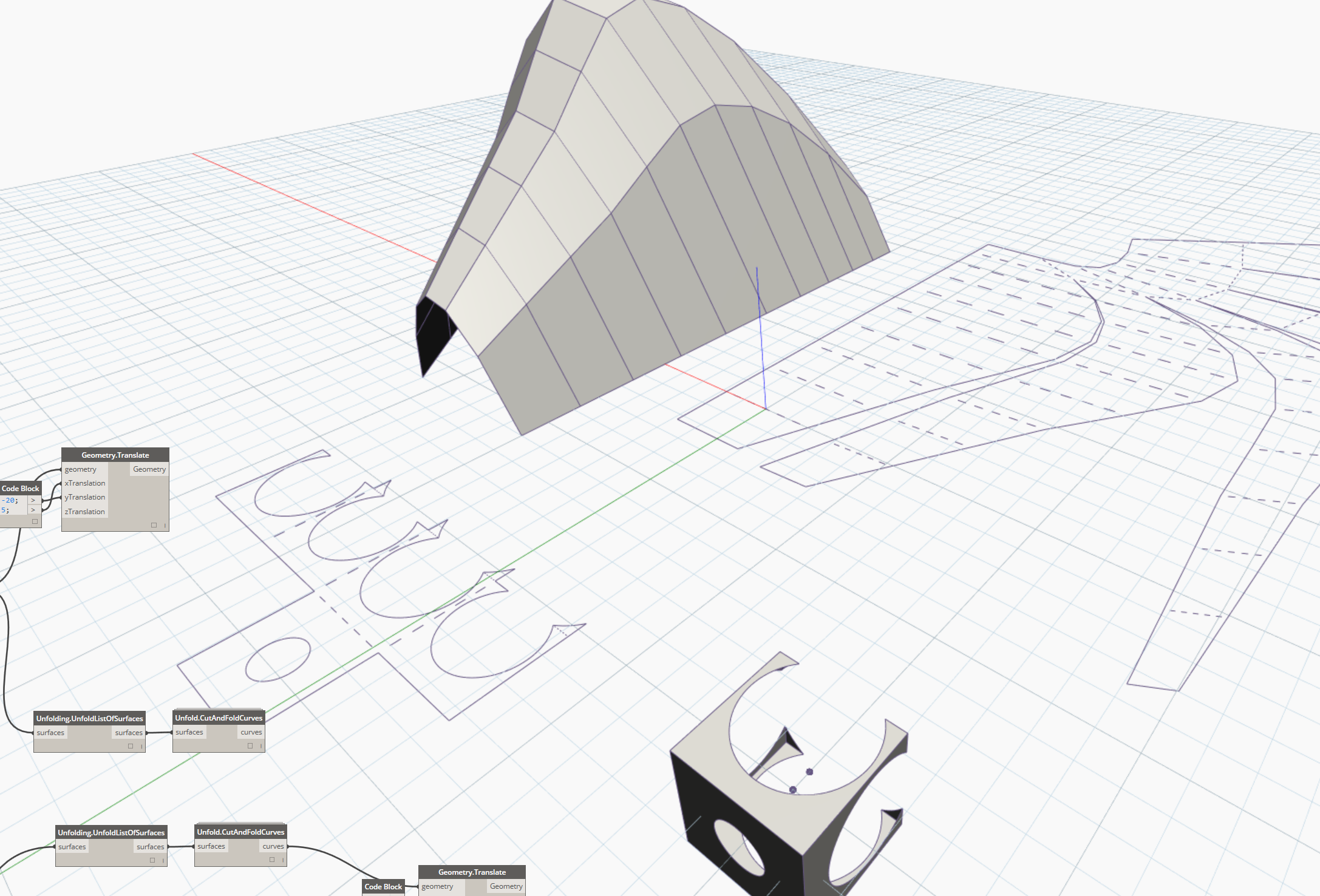The image size is (1320, 896).
Task: Toggle preview square on upper CutAndFoldCurves node
Action: pyautogui.click(x=250, y=745)
